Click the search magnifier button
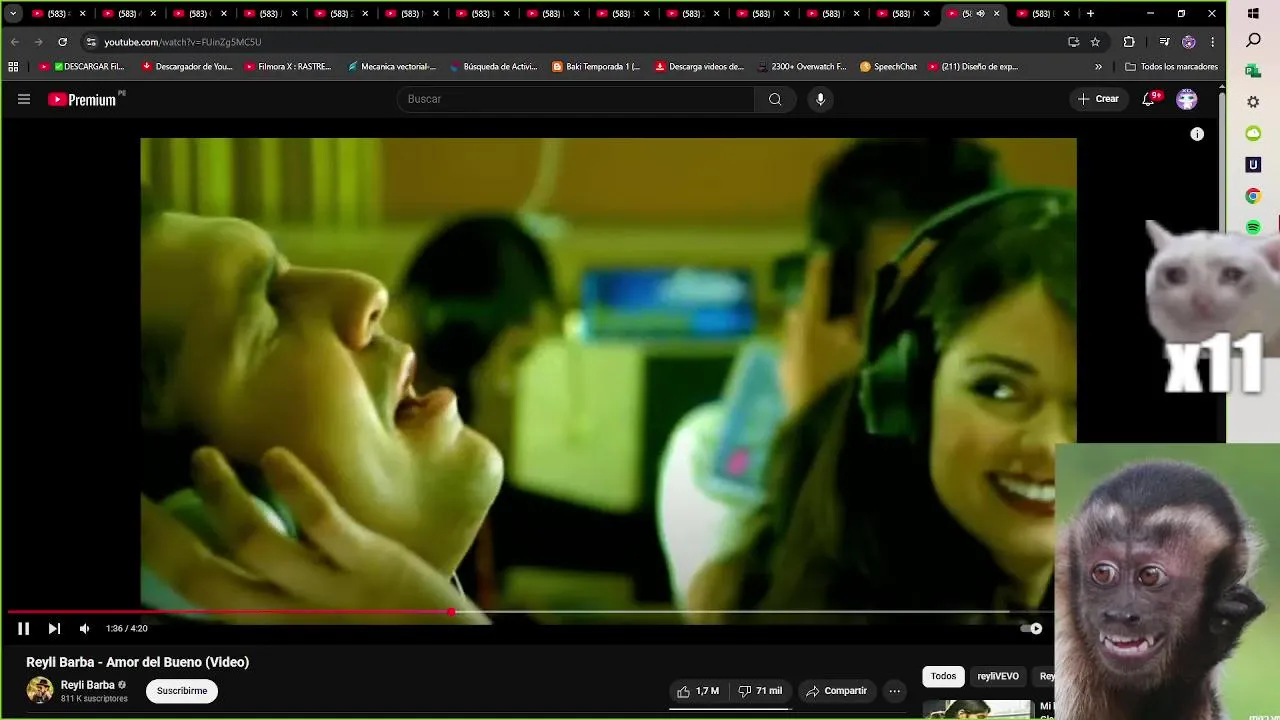Screen dimensions: 1280x720 (775, 99)
